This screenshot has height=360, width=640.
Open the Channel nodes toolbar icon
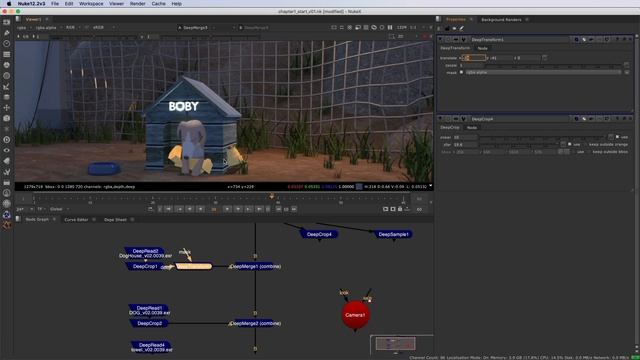point(7,54)
